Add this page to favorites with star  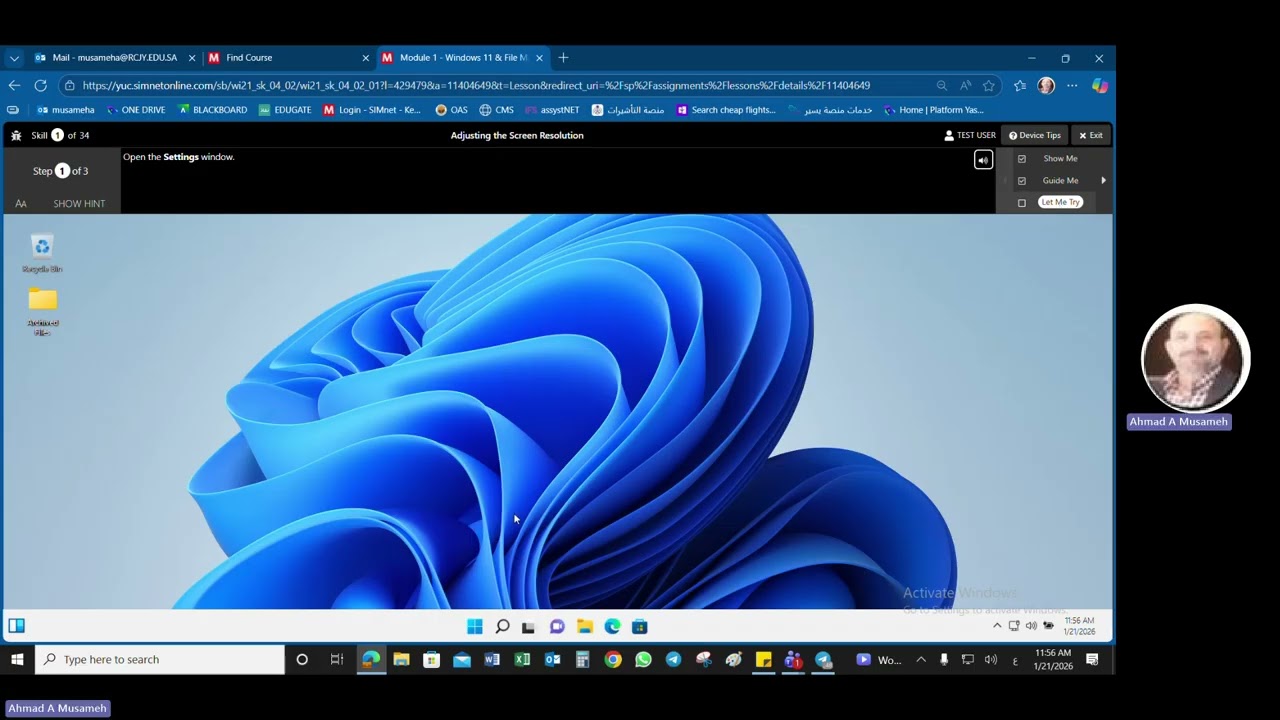(989, 86)
